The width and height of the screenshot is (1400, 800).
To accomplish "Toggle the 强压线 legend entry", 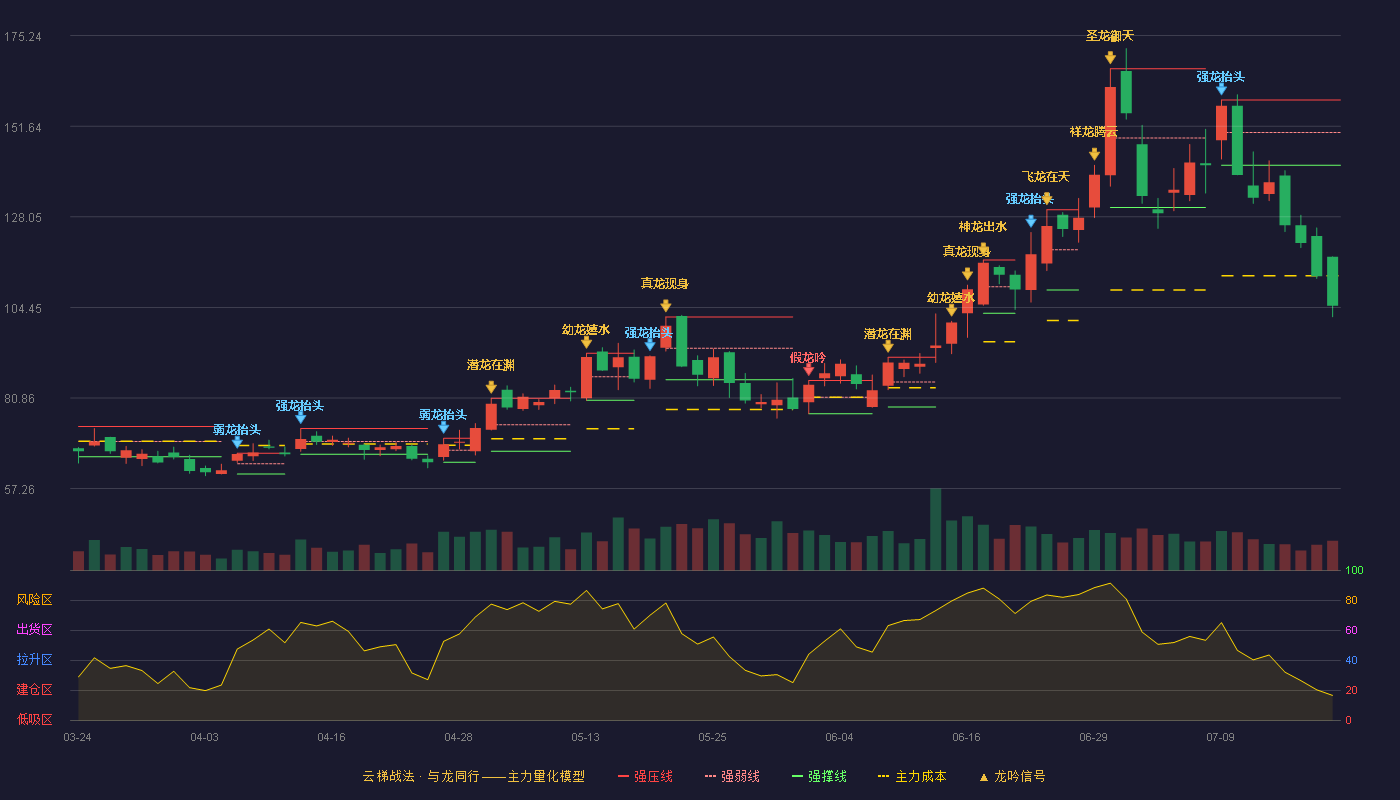I will coord(645,776).
